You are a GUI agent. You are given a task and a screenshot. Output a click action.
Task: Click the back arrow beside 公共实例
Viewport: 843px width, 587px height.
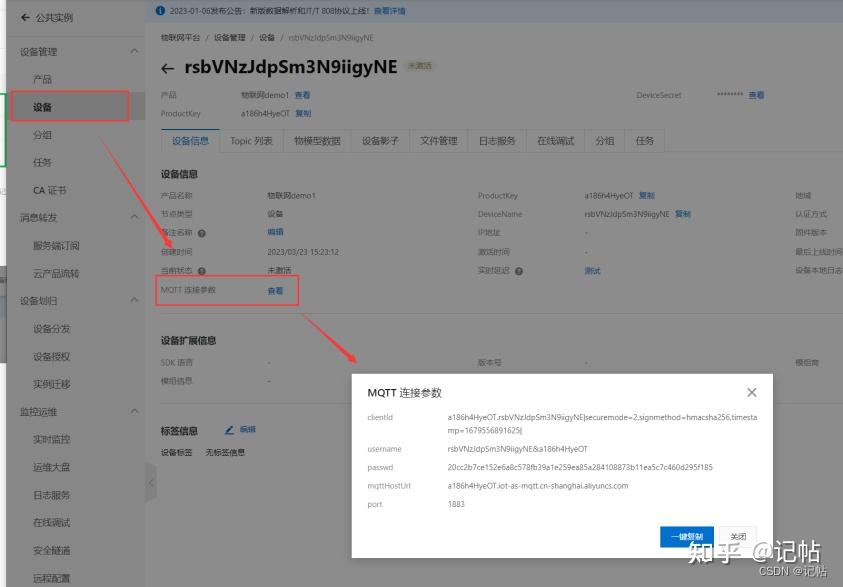pos(25,17)
